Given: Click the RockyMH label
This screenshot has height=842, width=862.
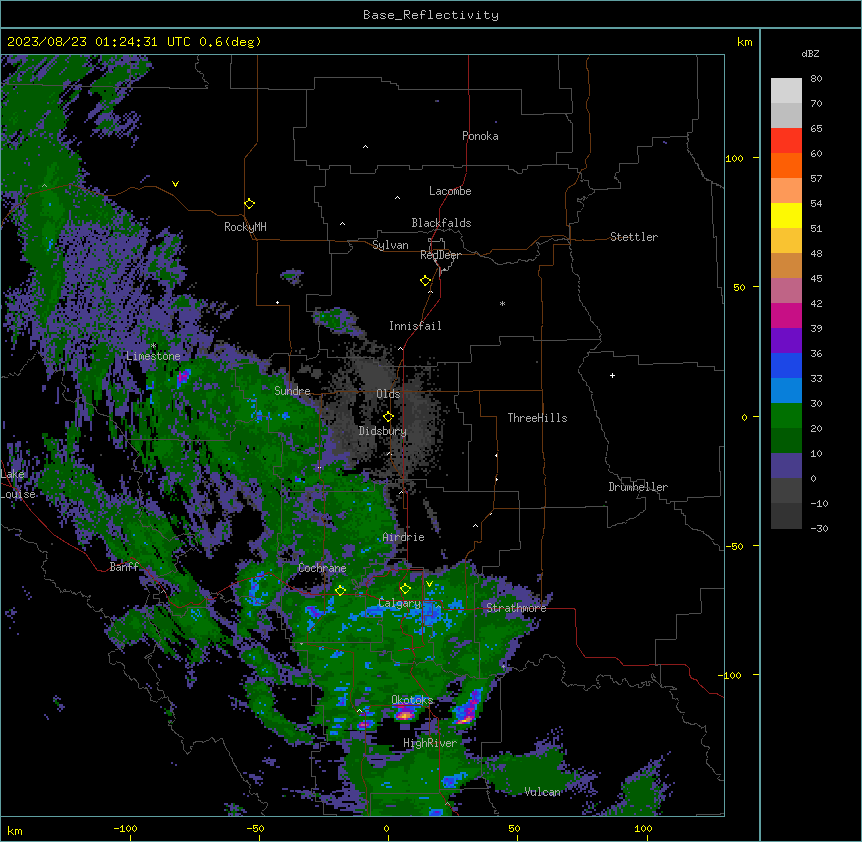Looking at the screenshot, I should click(245, 227).
